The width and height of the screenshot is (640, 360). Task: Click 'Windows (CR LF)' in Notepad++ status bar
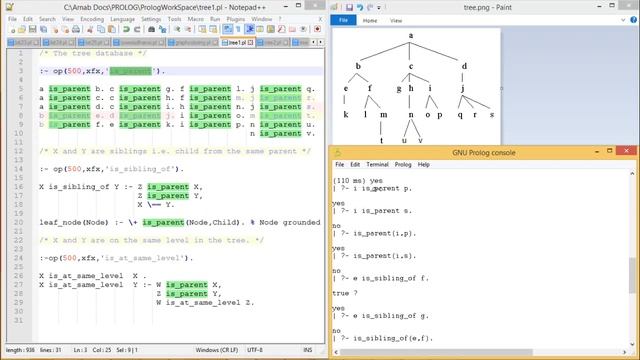coord(216,350)
